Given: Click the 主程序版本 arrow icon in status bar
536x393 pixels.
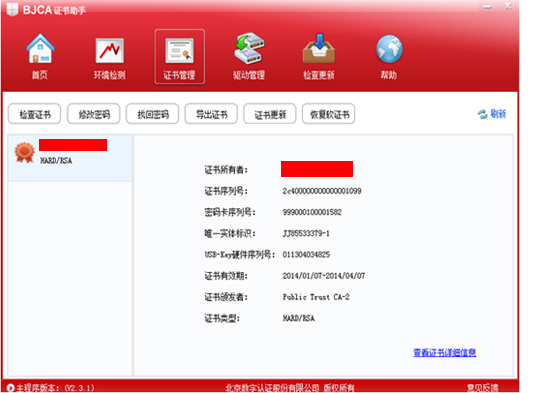Looking at the screenshot, I should 11,388.
